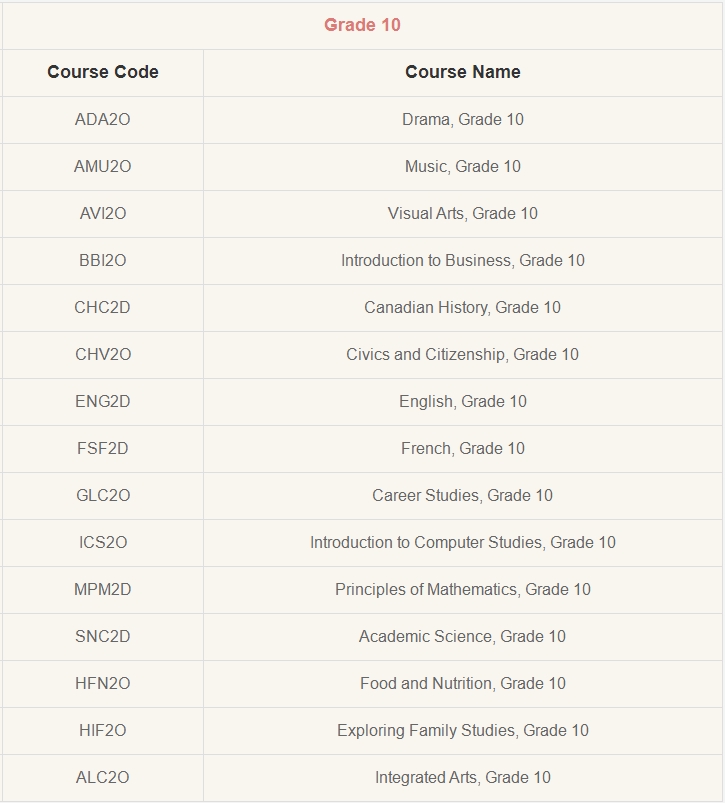Select course code AVI2O
The image size is (725, 803).
click(x=102, y=214)
